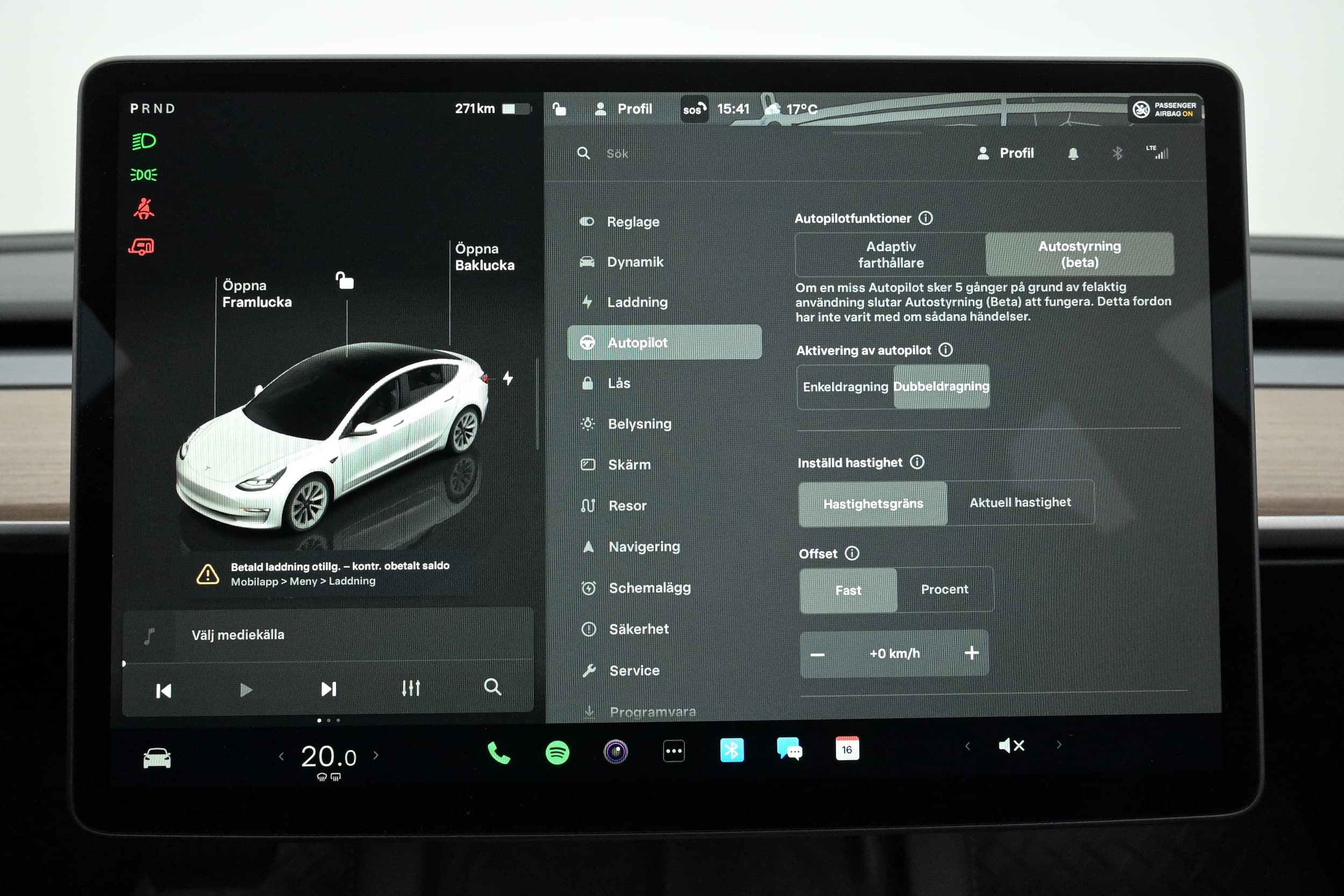Open media equalizer settings icon
Screen dimensions: 1344x896
(411, 688)
